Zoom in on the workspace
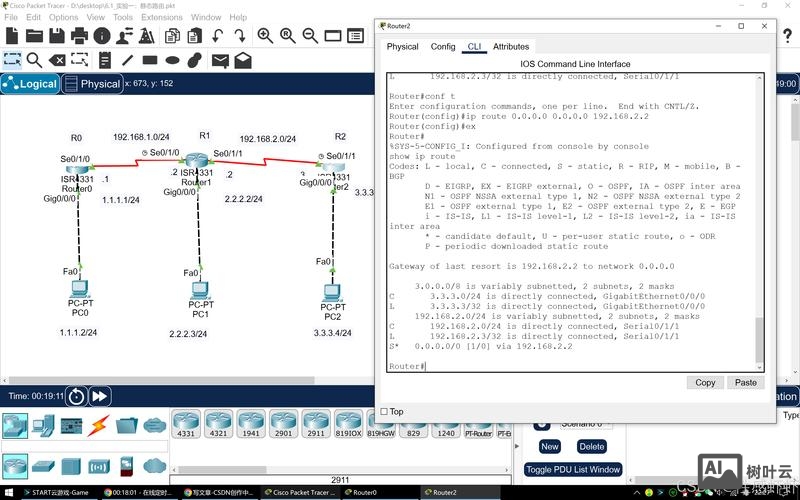The image size is (800, 500). point(265,36)
